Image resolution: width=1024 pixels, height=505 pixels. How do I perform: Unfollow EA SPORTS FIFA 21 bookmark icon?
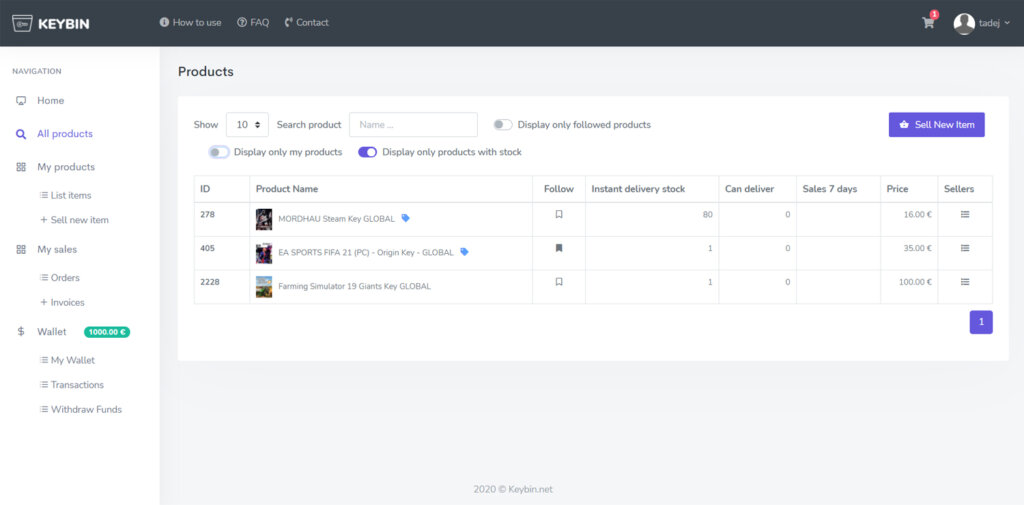(558, 248)
